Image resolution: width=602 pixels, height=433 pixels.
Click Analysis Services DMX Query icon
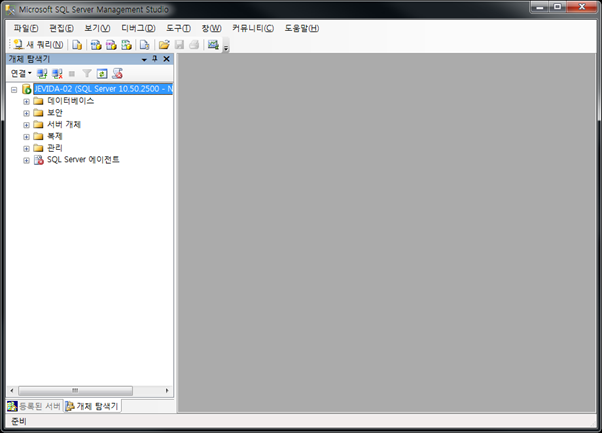point(111,45)
